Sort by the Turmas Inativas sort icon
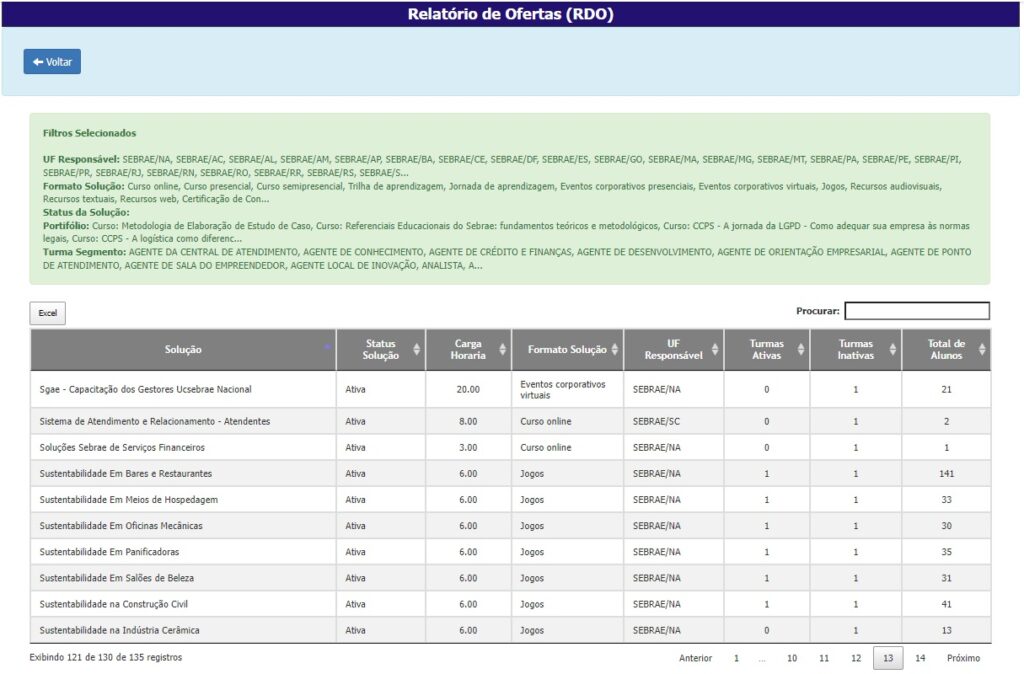This screenshot has width=1024, height=674. [892, 350]
